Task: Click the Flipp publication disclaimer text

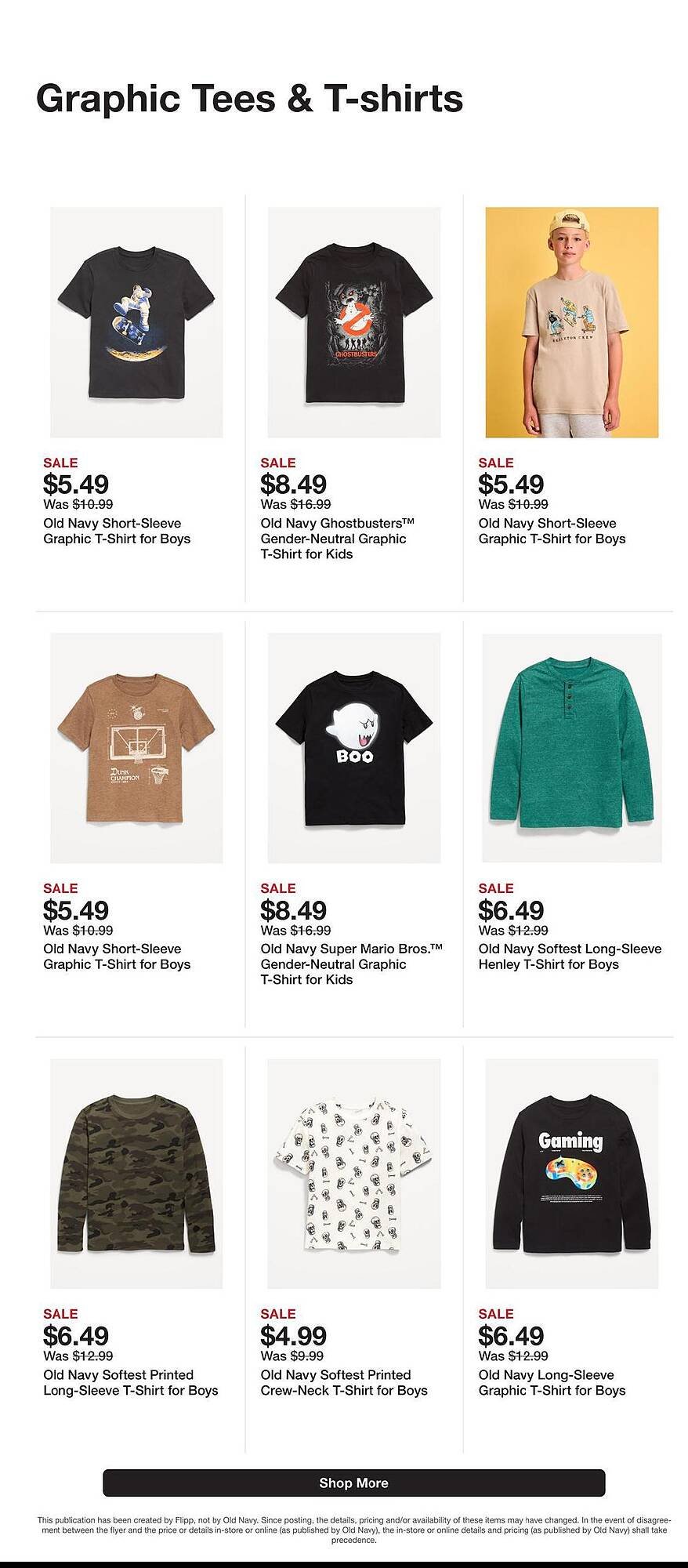Action: 353,1530
